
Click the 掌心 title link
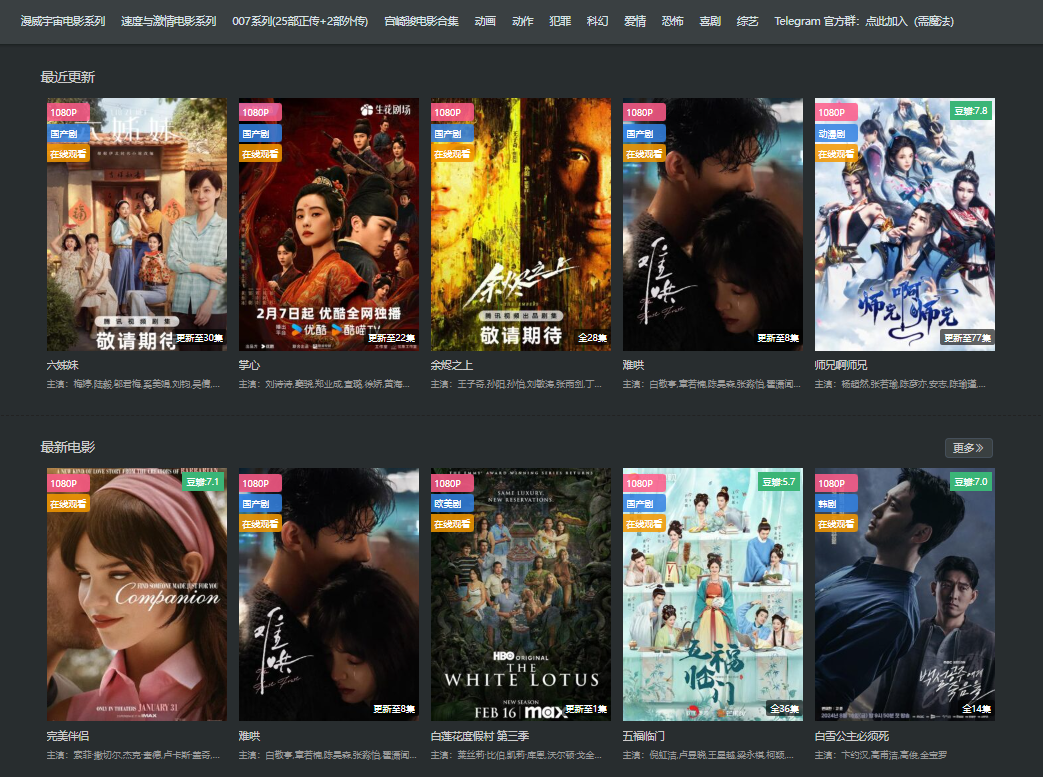249,365
